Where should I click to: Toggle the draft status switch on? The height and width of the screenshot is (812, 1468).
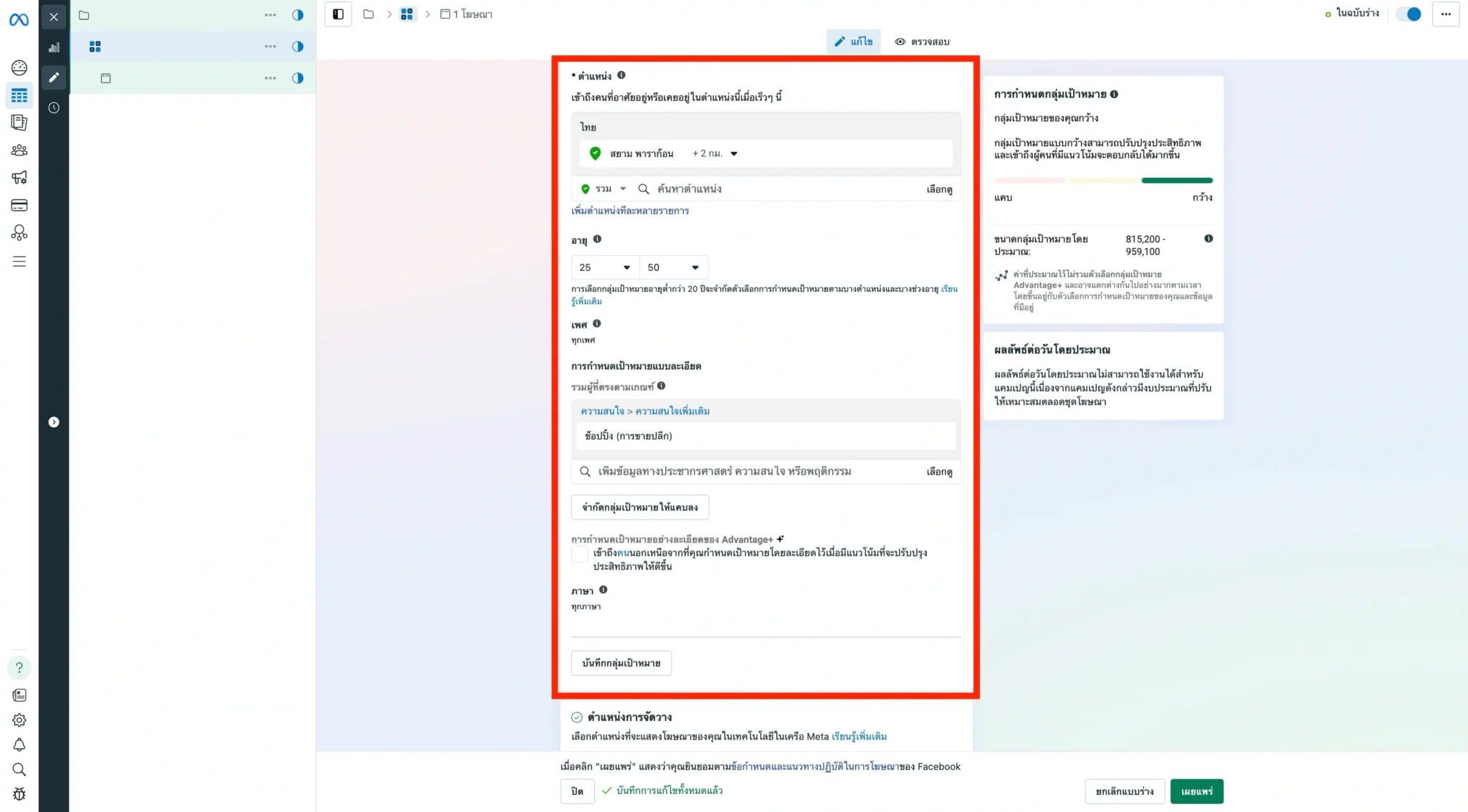(x=1409, y=14)
